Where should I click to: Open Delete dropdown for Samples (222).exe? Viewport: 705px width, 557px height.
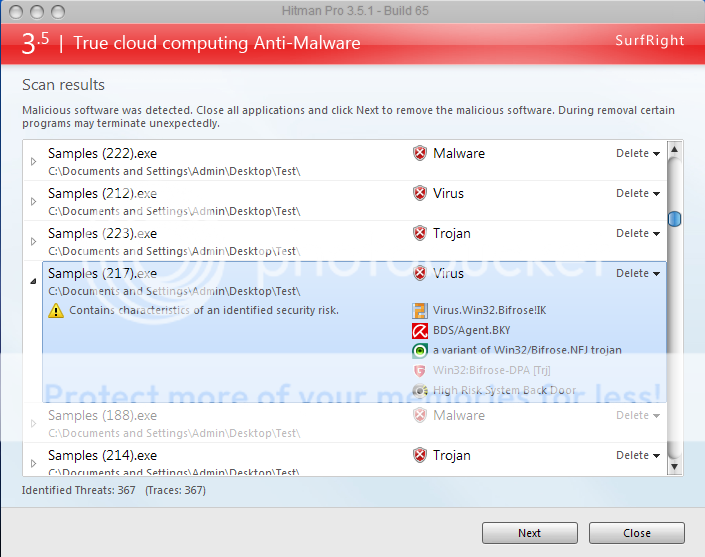[638, 153]
